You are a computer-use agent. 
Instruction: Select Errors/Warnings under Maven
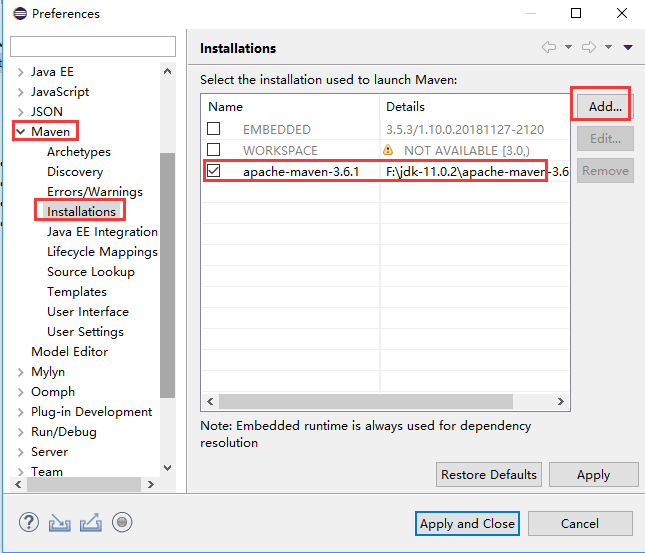point(95,192)
